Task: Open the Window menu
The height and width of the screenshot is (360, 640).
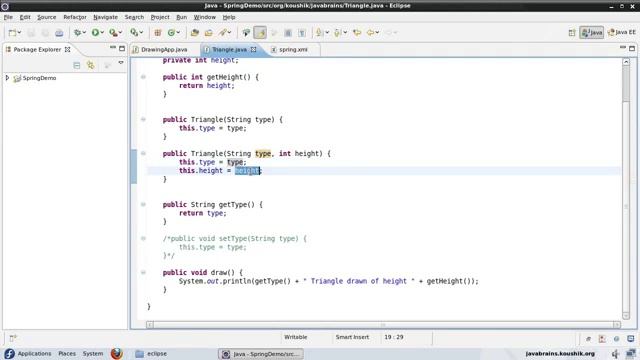Action: tap(204, 17)
